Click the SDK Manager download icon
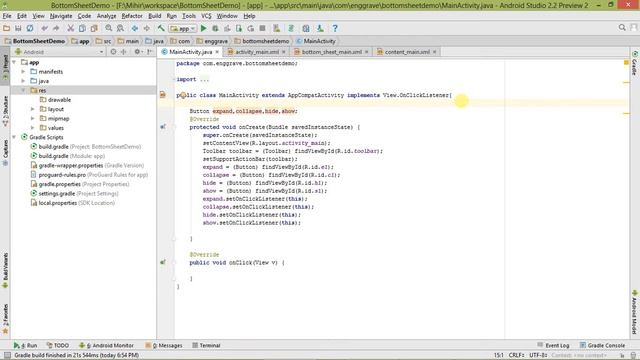 [x=320, y=28]
